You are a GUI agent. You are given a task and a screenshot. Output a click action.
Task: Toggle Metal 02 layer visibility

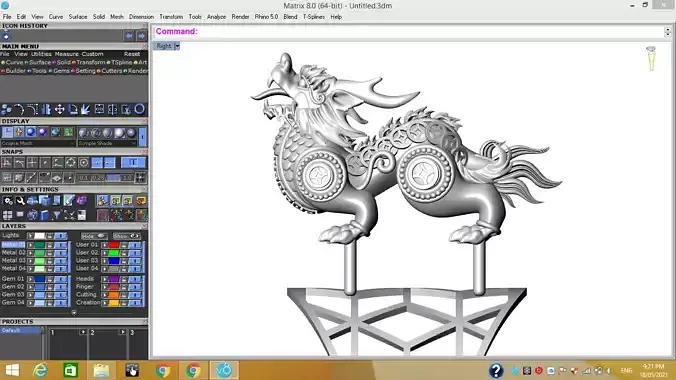click(x=61, y=253)
